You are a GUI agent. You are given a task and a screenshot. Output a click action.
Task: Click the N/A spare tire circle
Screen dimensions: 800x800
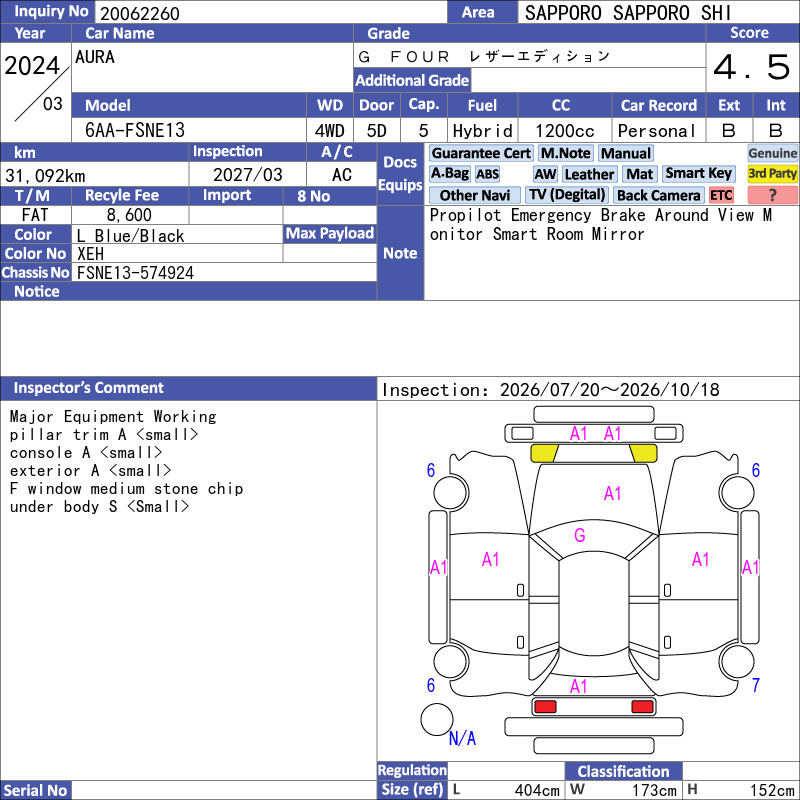[437, 719]
